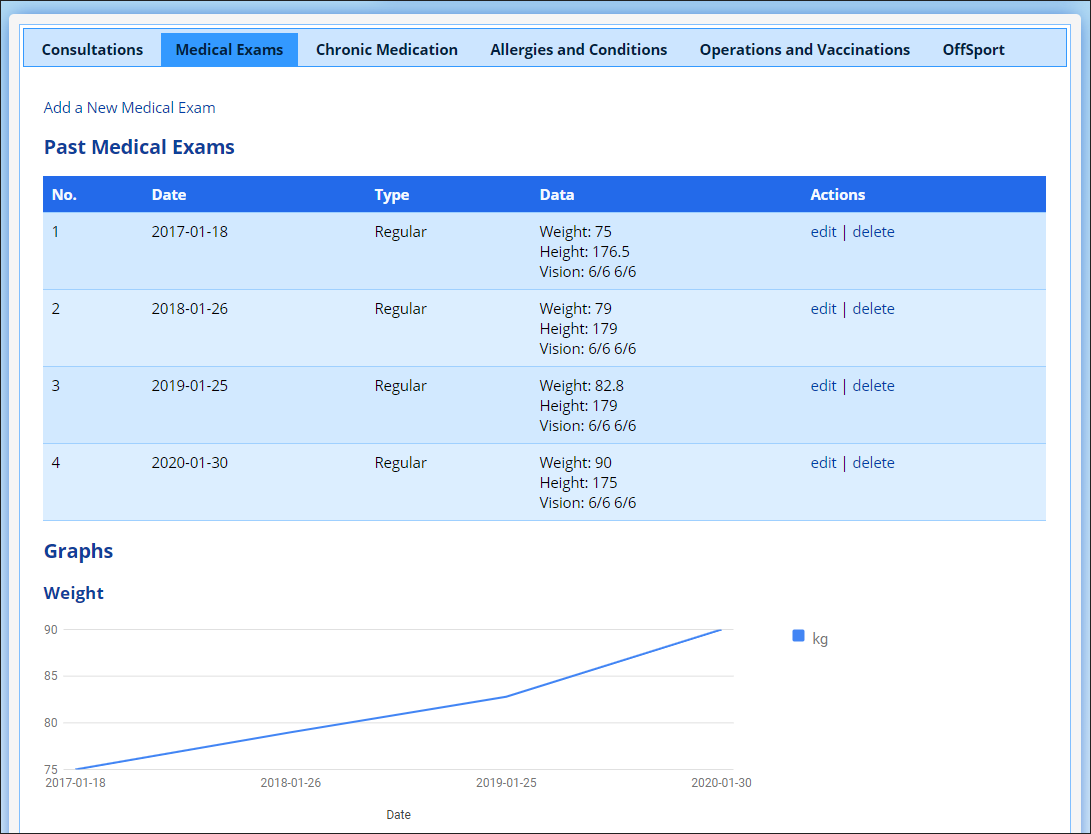Screen dimensions: 1091x834
Task: Click the Date column header
Action: [169, 195]
